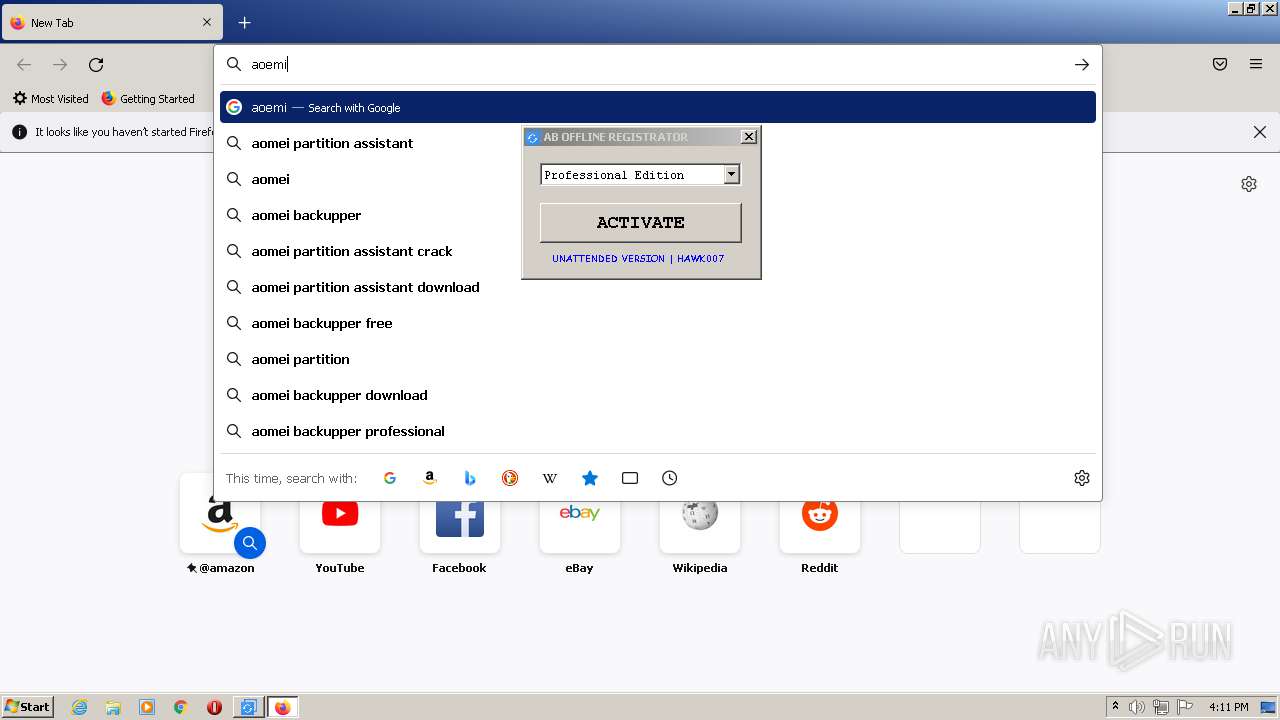Viewport: 1280px width, 720px height.
Task: Click the ACTIVATE button
Action: click(641, 222)
